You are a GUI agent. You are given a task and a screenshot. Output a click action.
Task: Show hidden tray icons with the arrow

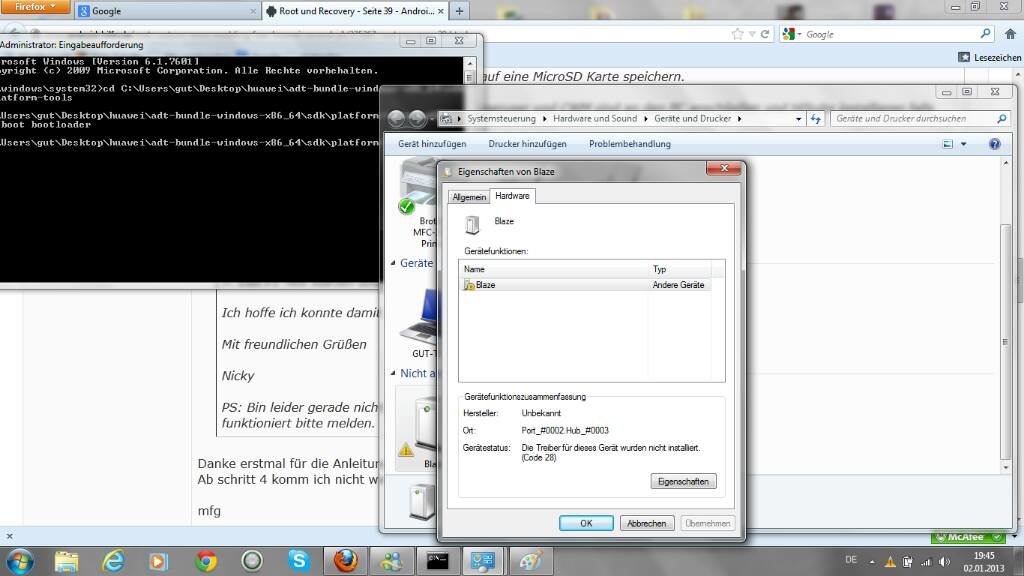coord(872,562)
